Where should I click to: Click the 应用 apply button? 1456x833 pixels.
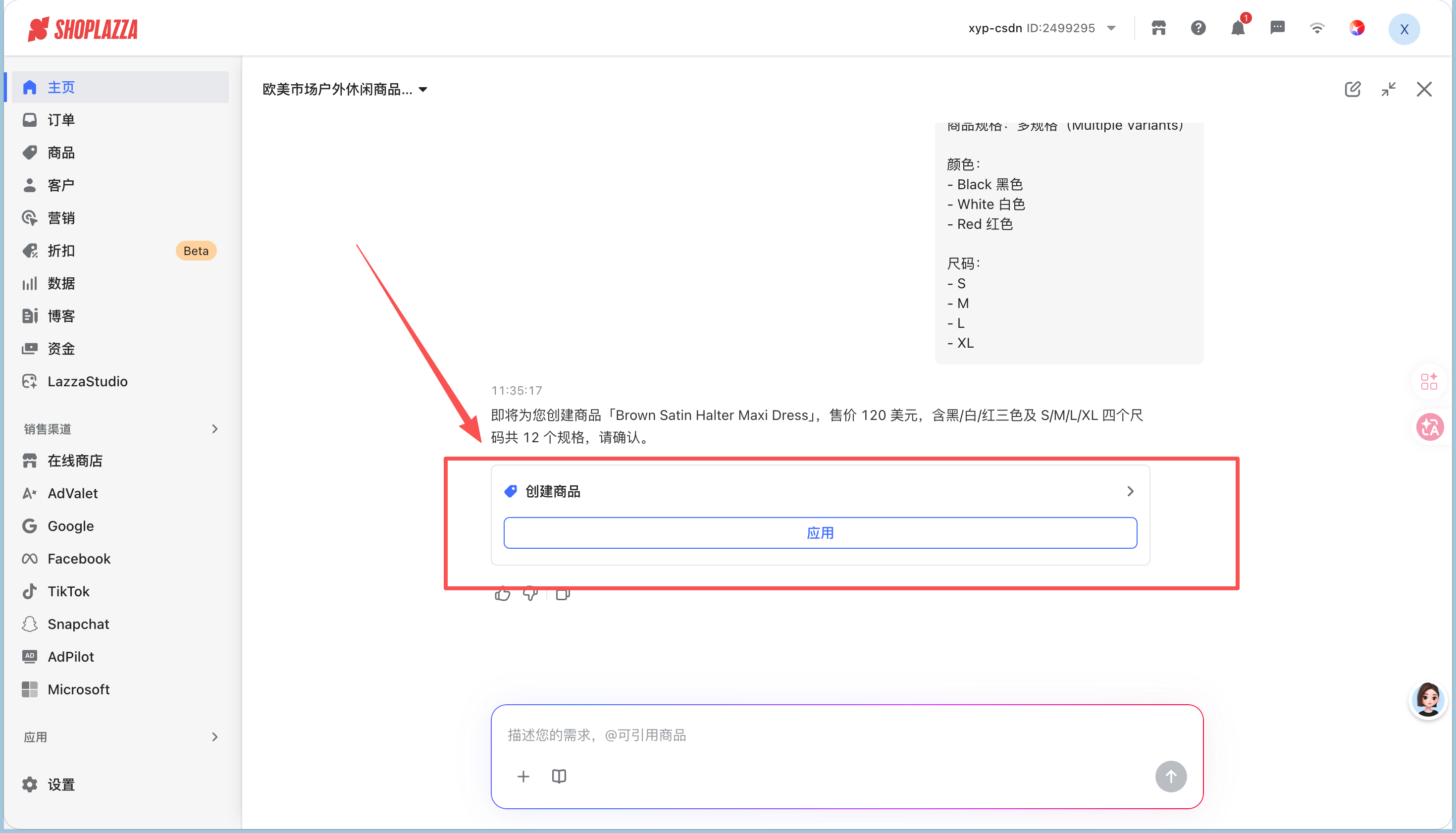coord(820,533)
